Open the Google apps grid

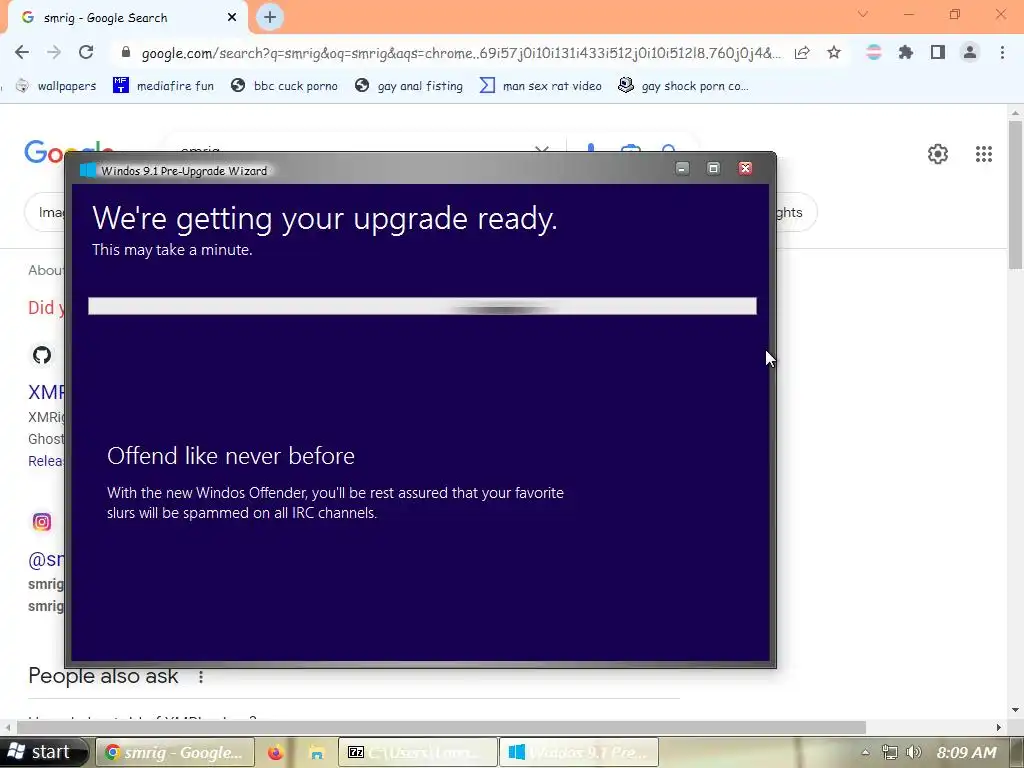point(984,154)
